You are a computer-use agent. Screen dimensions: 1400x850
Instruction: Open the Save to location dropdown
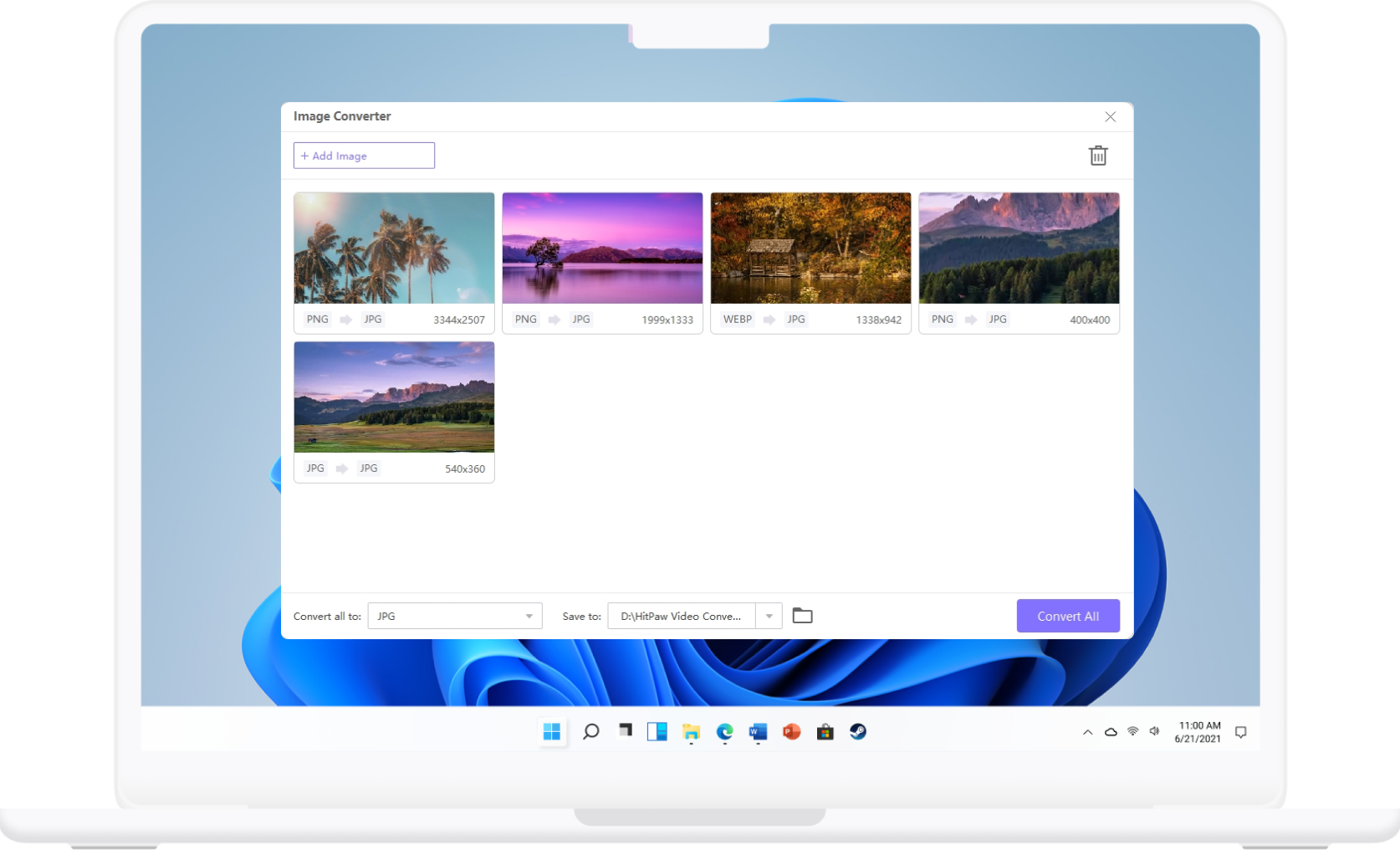coord(768,616)
